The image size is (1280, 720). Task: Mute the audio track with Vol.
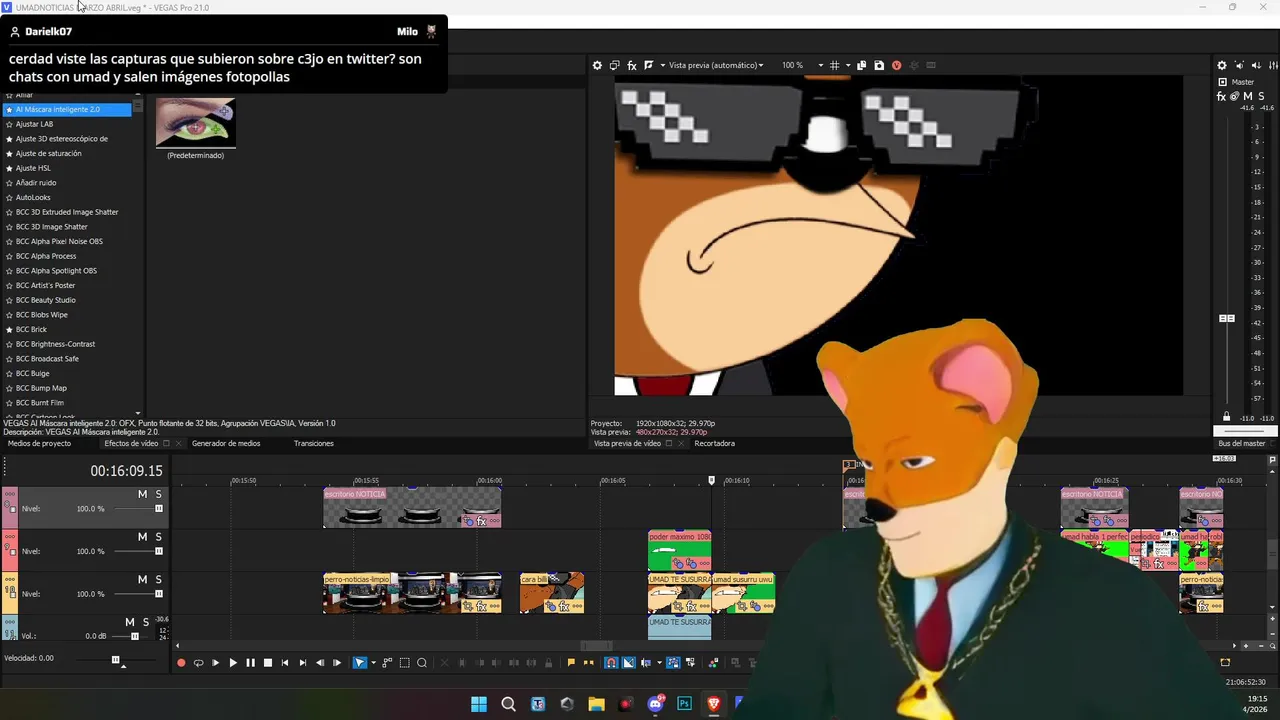coord(130,622)
